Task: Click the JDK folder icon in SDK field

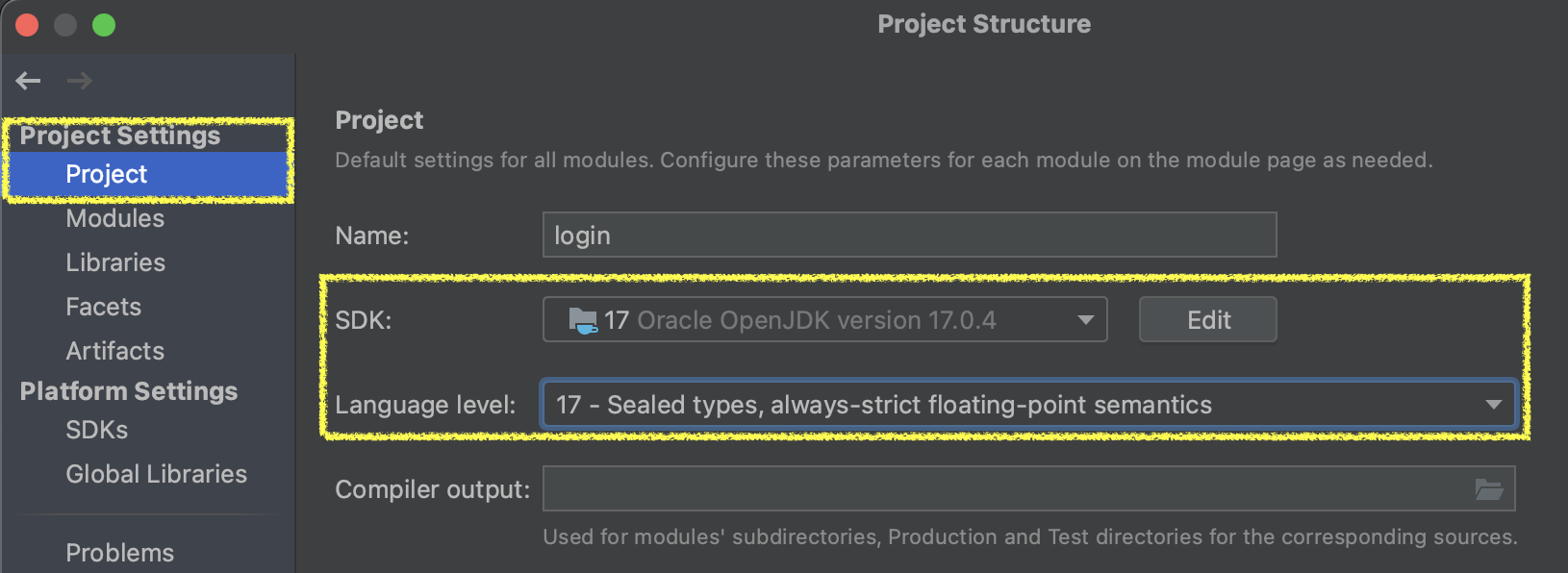Action: [582, 320]
